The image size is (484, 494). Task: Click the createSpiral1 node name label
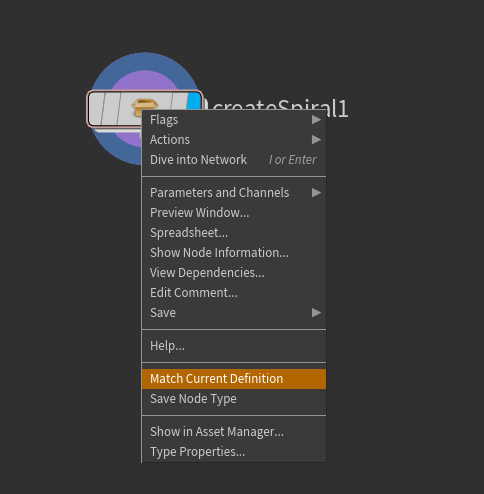point(279,106)
